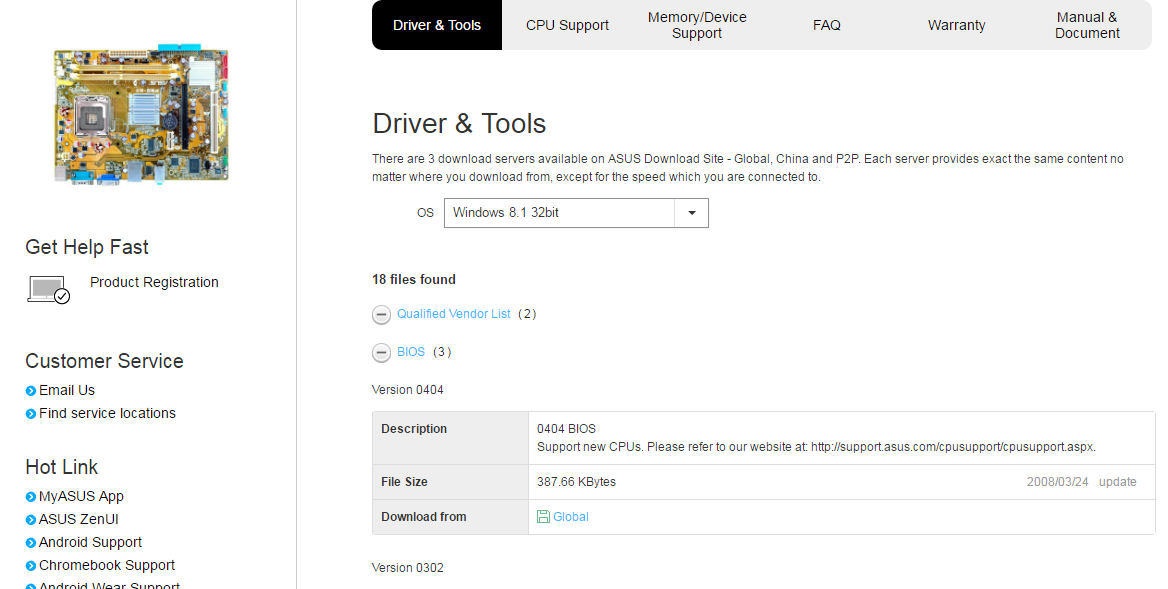Image resolution: width=1168 pixels, height=589 pixels.
Task: Open the Qualified Vendor List link
Action: pos(454,314)
